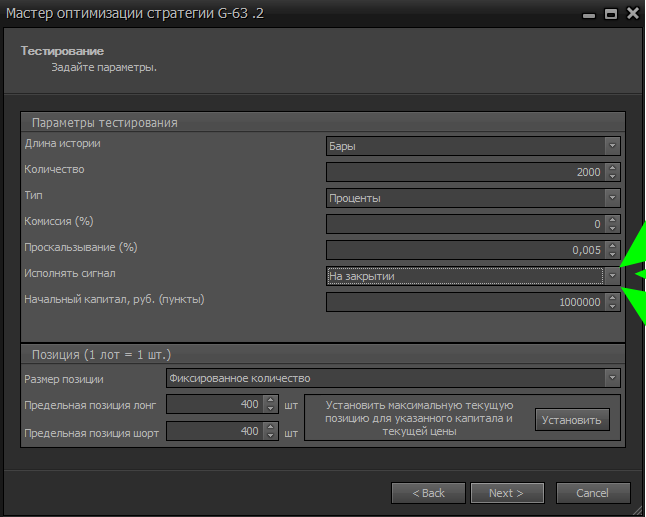The image size is (646, 517).
Task: Decrease Комиссия with down arrow
Action: pos(612,229)
